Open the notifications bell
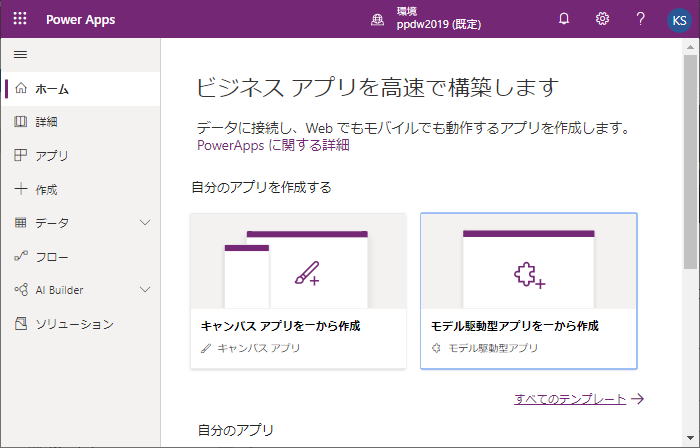Viewport: 700px width, 448px height. click(564, 19)
